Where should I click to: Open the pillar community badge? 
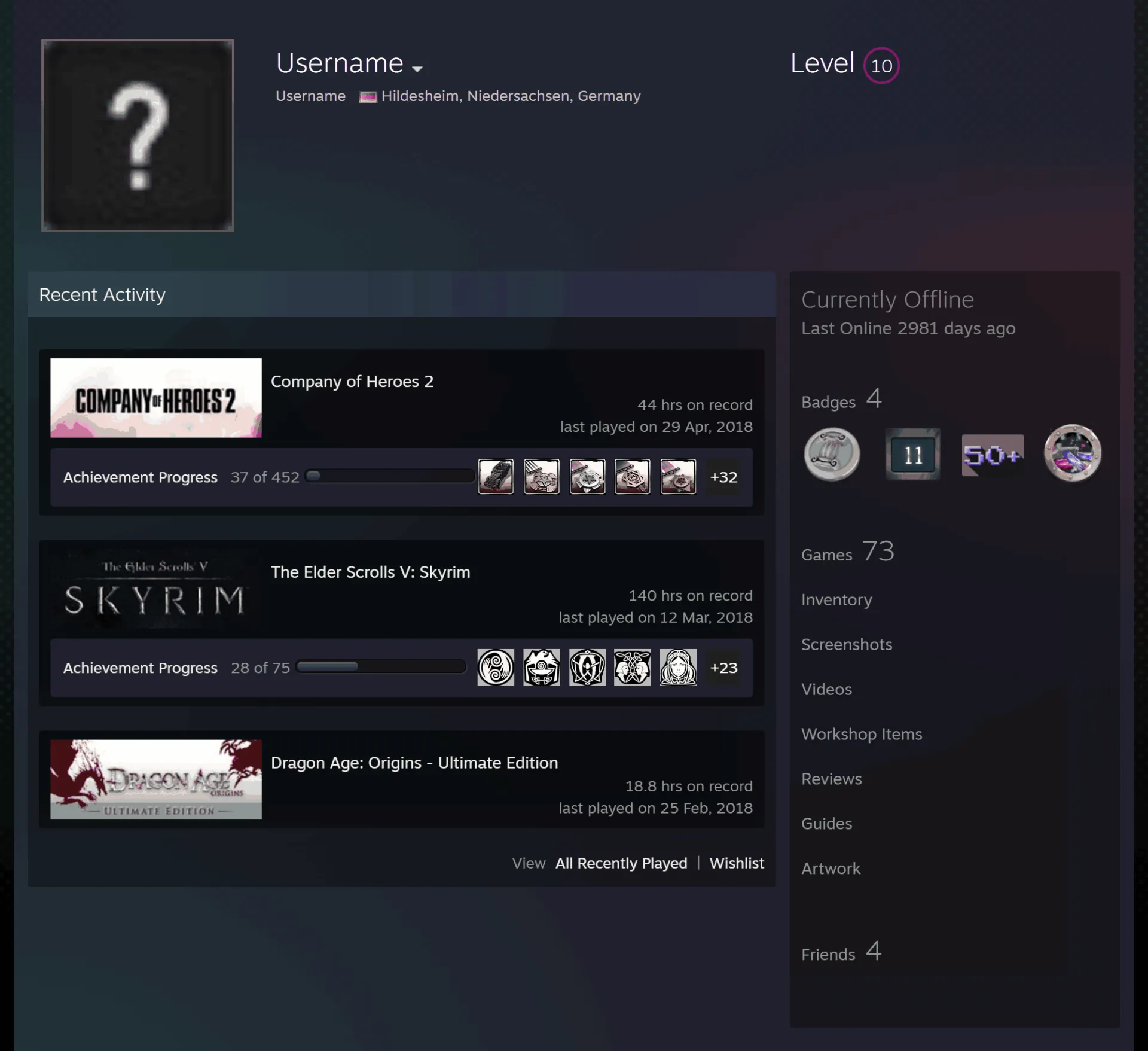(x=832, y=455)
